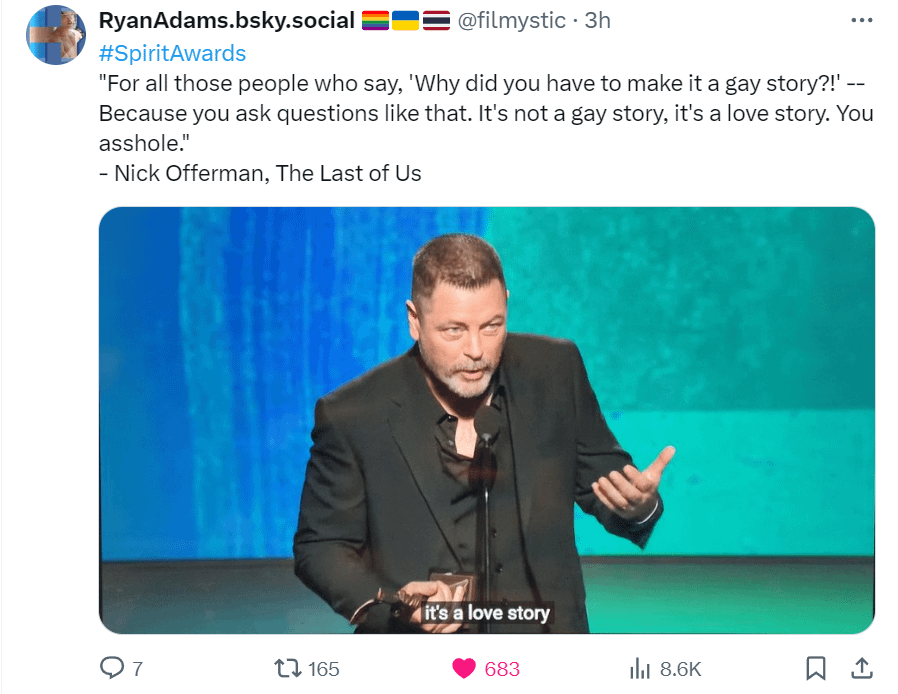
Task: Open the tweet via the 3h timestamp
Action: [597, 21]
